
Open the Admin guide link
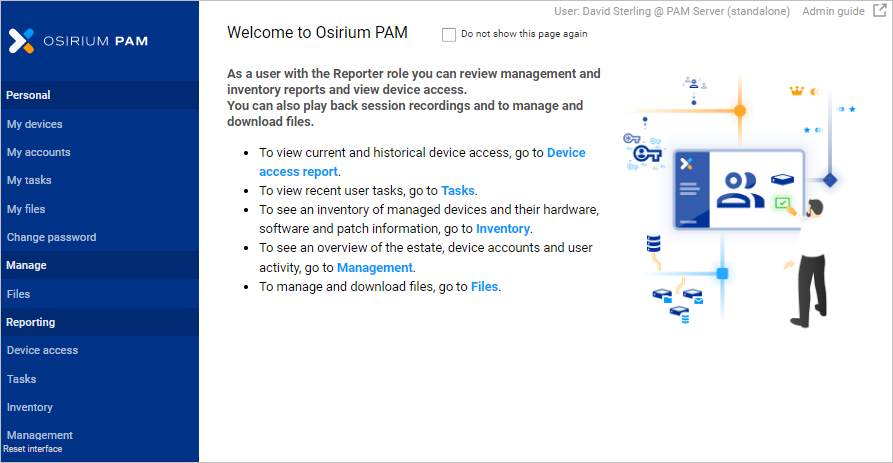(x=833, y=11)
